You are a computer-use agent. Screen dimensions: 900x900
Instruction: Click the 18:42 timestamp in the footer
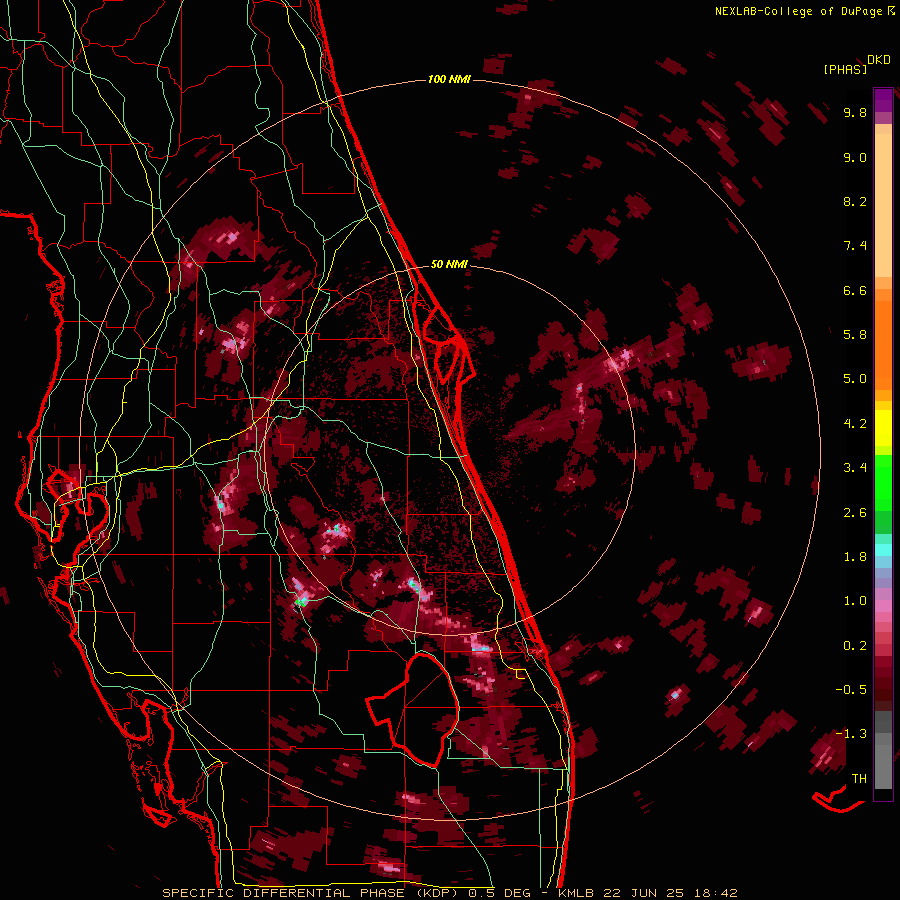pyautogui.click(x=715, y=893)
